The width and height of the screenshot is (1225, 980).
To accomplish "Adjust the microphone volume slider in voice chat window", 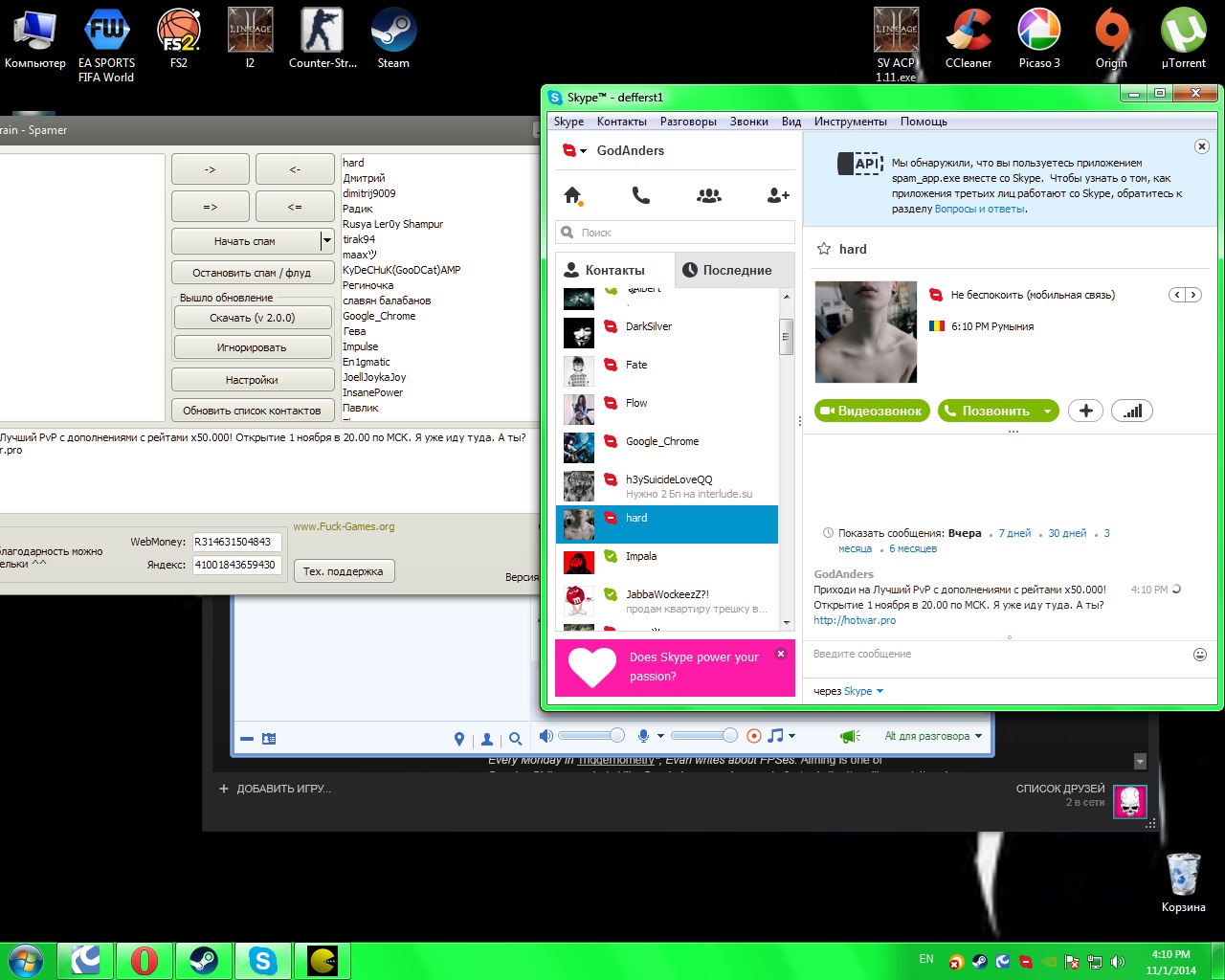I will pyautogui.click(x=704, y=735).
